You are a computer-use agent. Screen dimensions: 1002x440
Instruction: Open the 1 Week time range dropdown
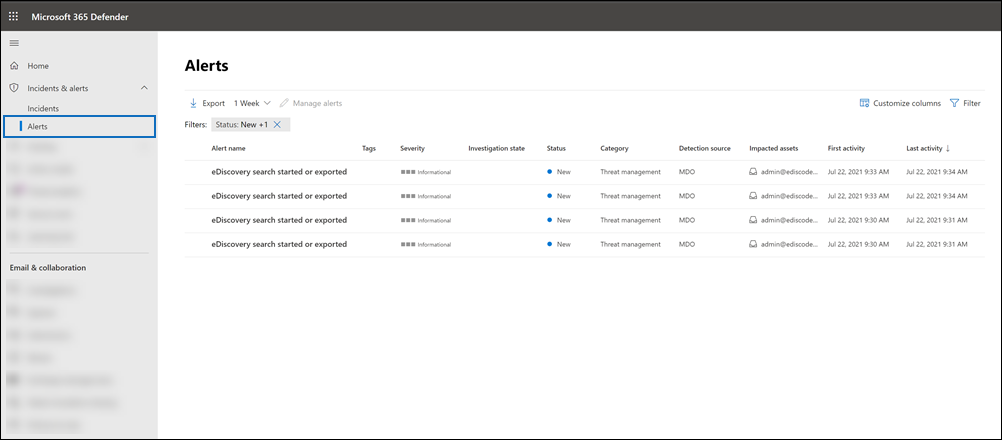click(x=252, y=103)
